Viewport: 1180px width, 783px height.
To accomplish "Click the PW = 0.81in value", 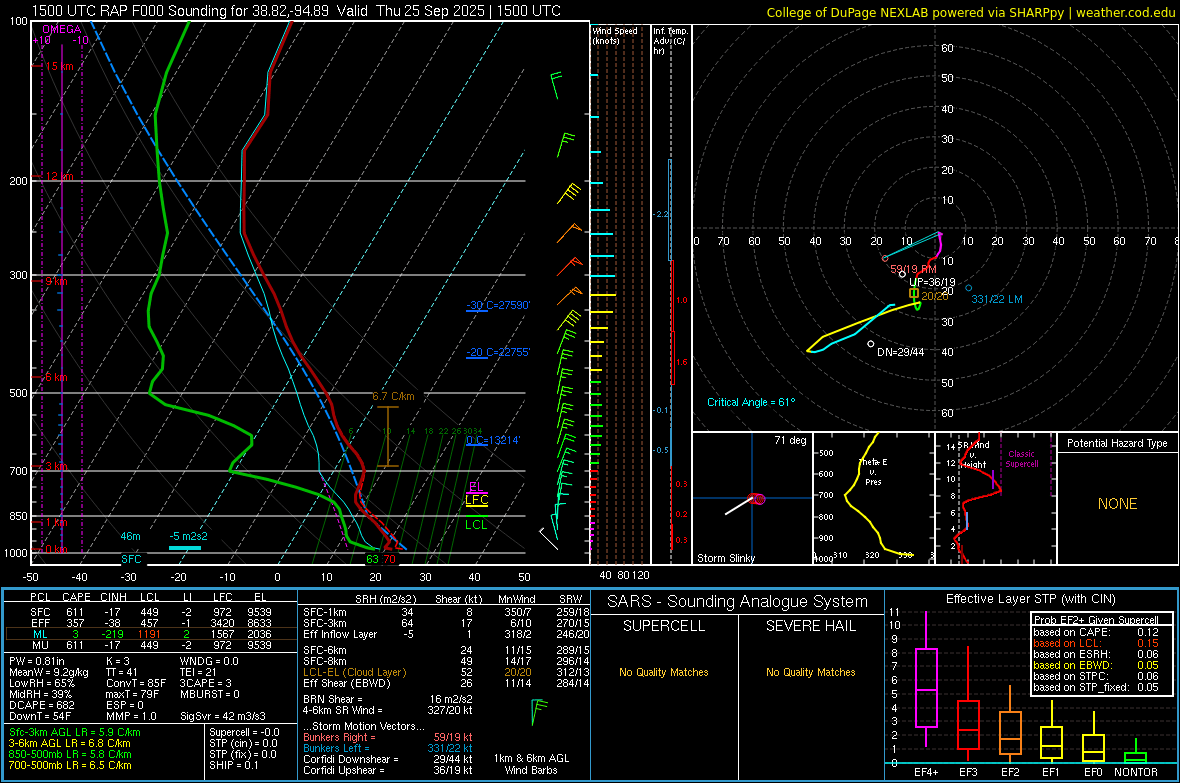I will [36, 661].
